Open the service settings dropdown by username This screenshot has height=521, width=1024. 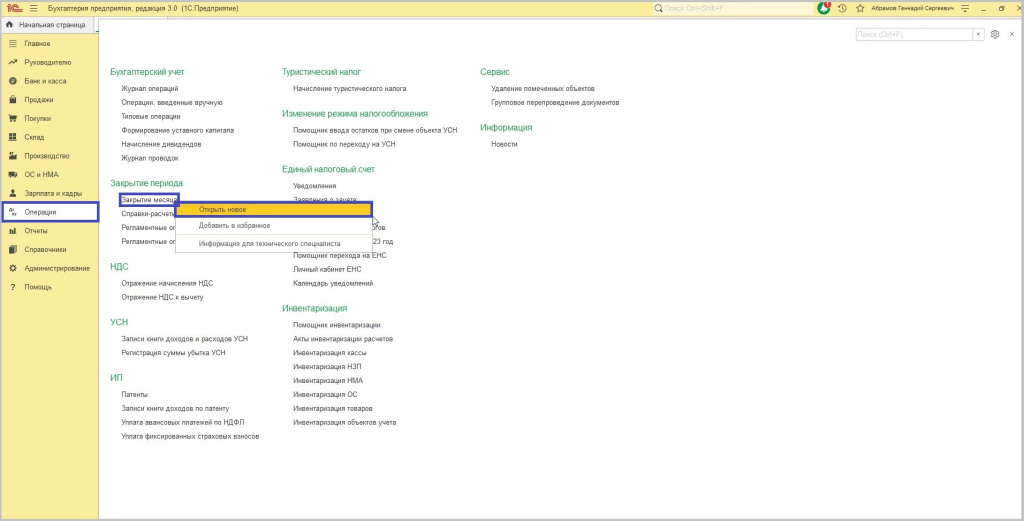pyautogui.click(x=964, y=8)
